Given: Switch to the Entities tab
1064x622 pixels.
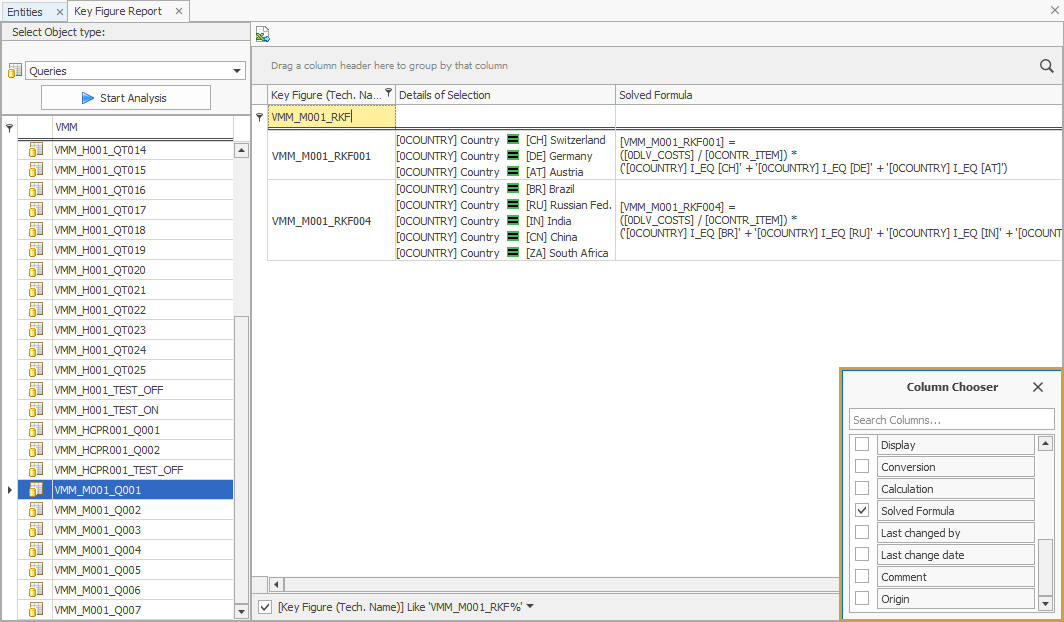Looking at the screenshot, I should (25, 11).
